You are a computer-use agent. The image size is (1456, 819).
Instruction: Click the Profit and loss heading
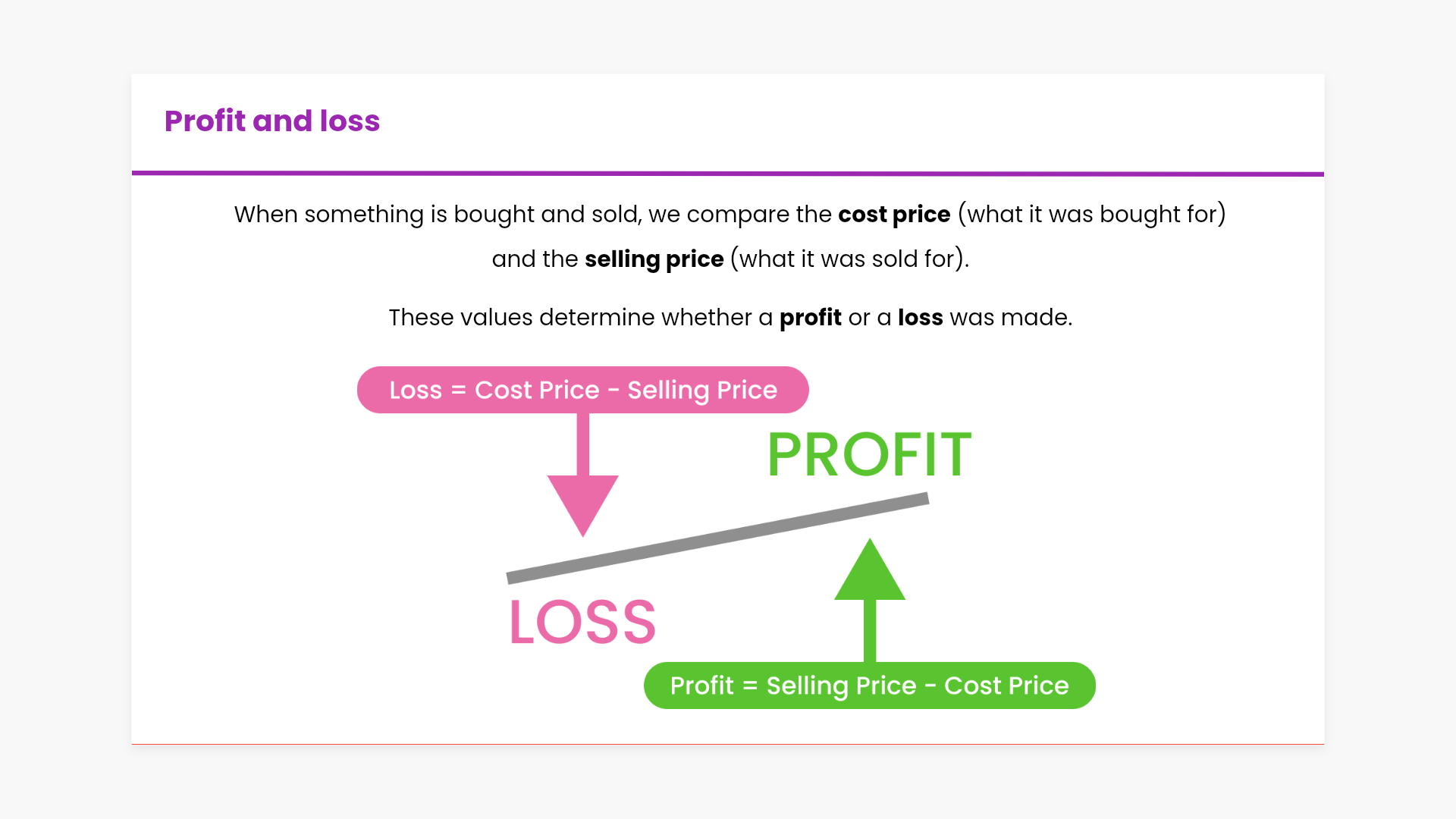click(x=271, y=121)
